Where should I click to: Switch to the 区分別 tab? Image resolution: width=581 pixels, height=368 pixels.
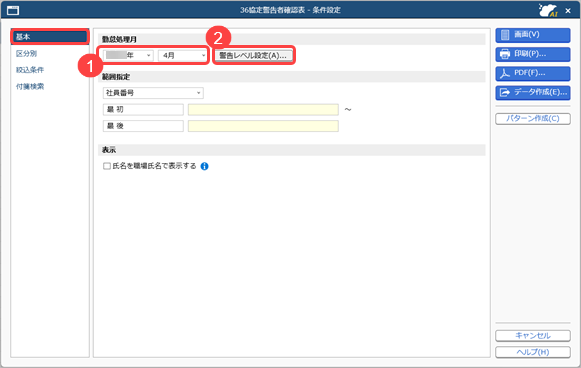[x=26, y=53]
